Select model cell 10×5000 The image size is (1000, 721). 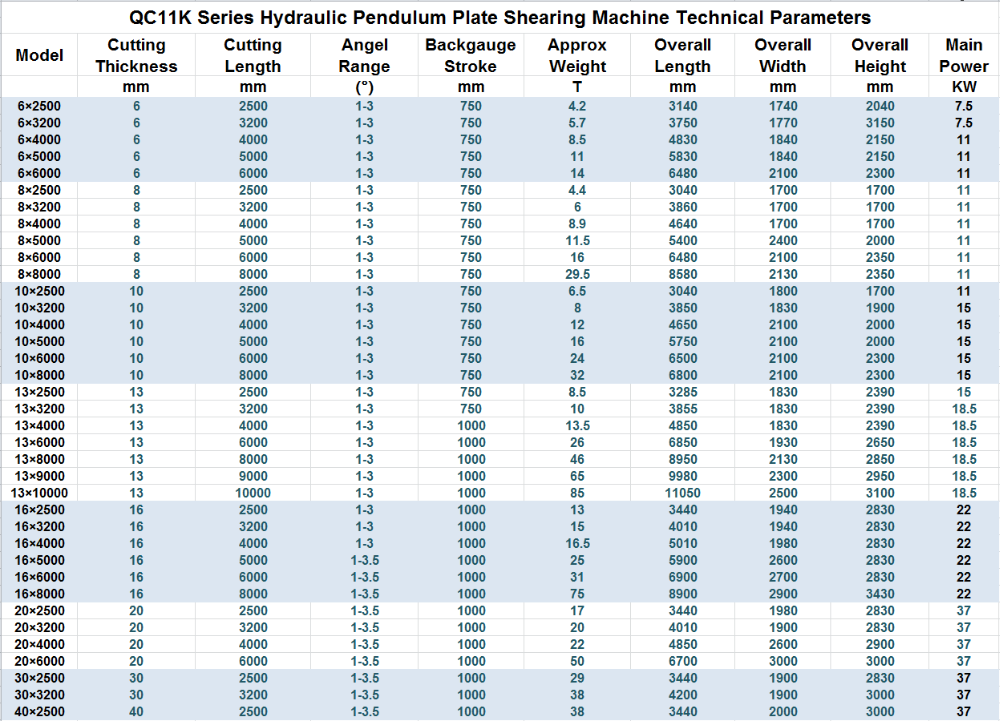(39, 342)
